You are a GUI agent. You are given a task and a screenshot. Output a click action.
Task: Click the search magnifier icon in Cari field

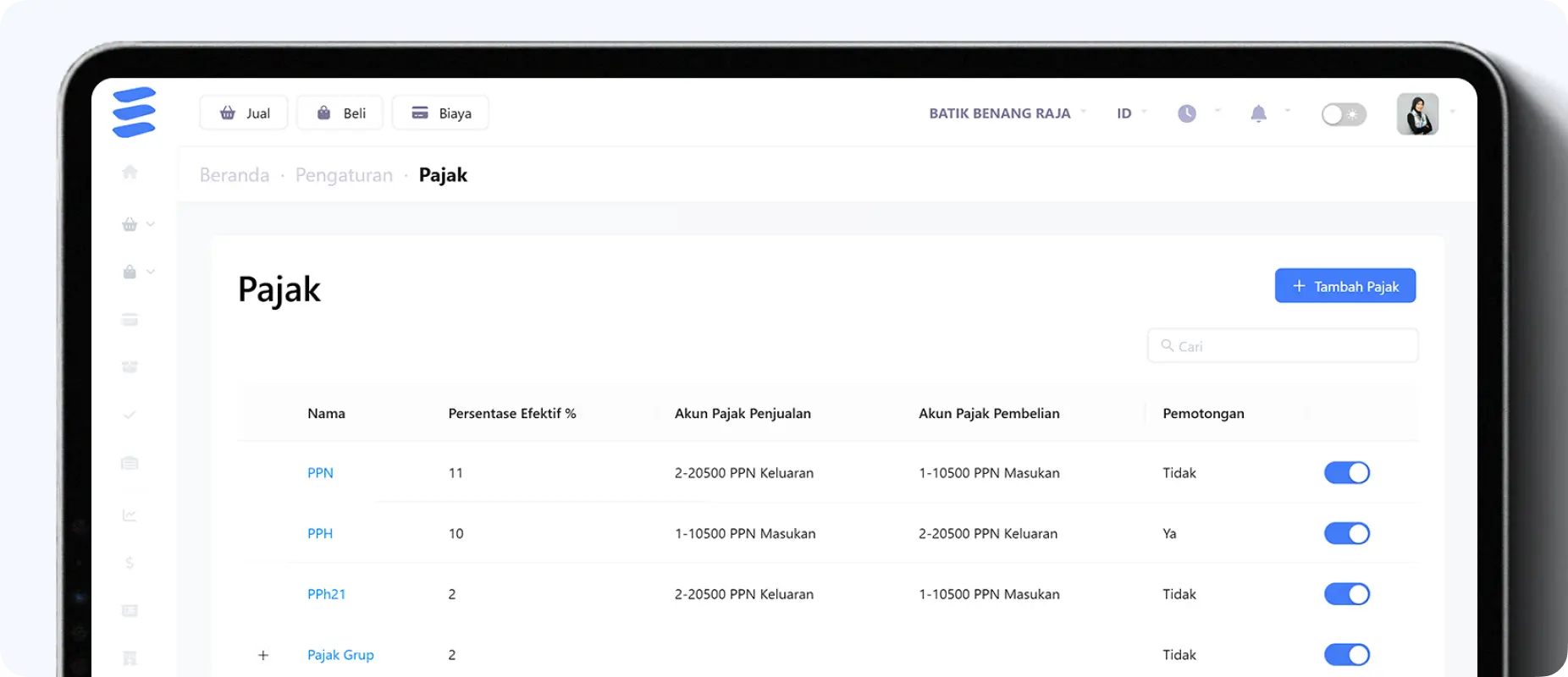click(1167, 345)
